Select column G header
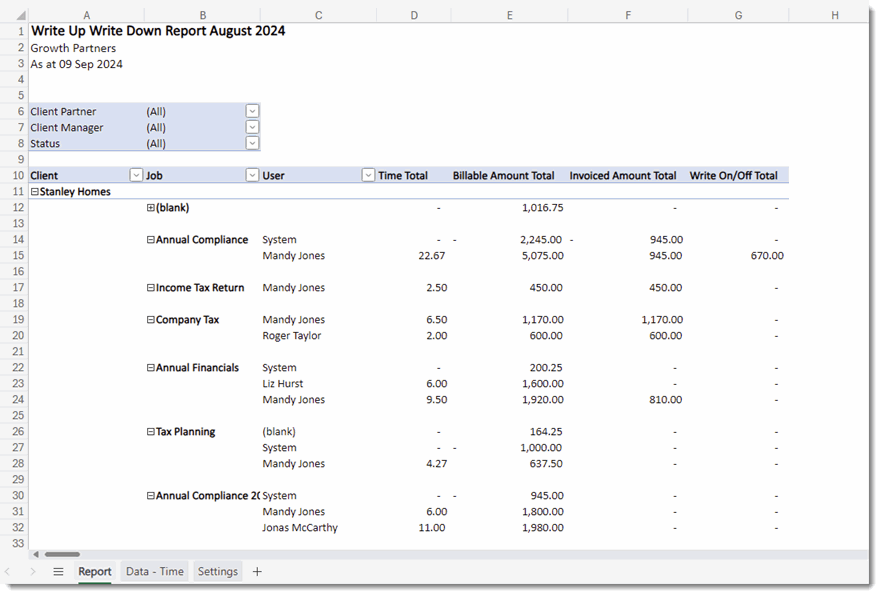 (x=738, y=15)
